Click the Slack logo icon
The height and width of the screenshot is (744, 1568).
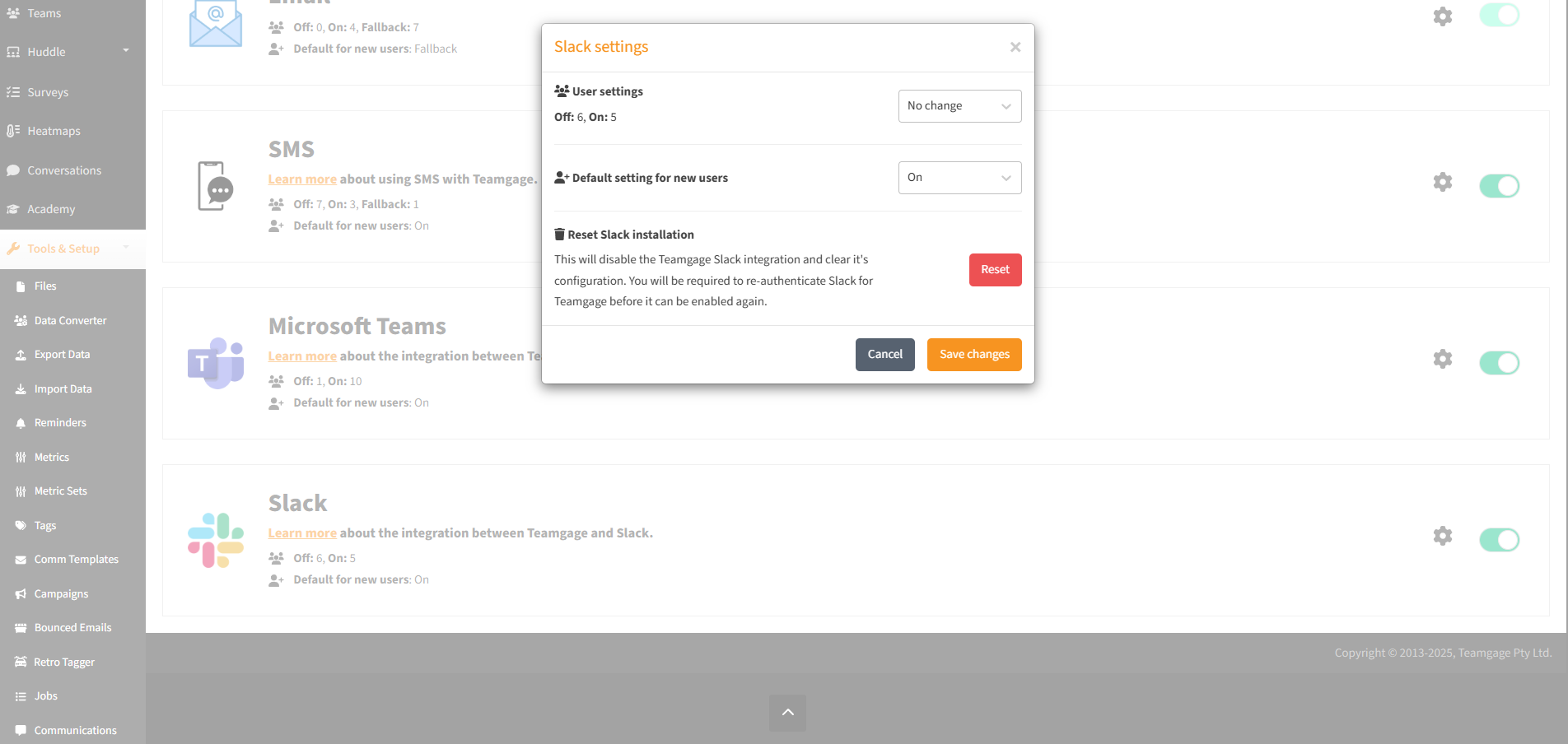(216, 540)
